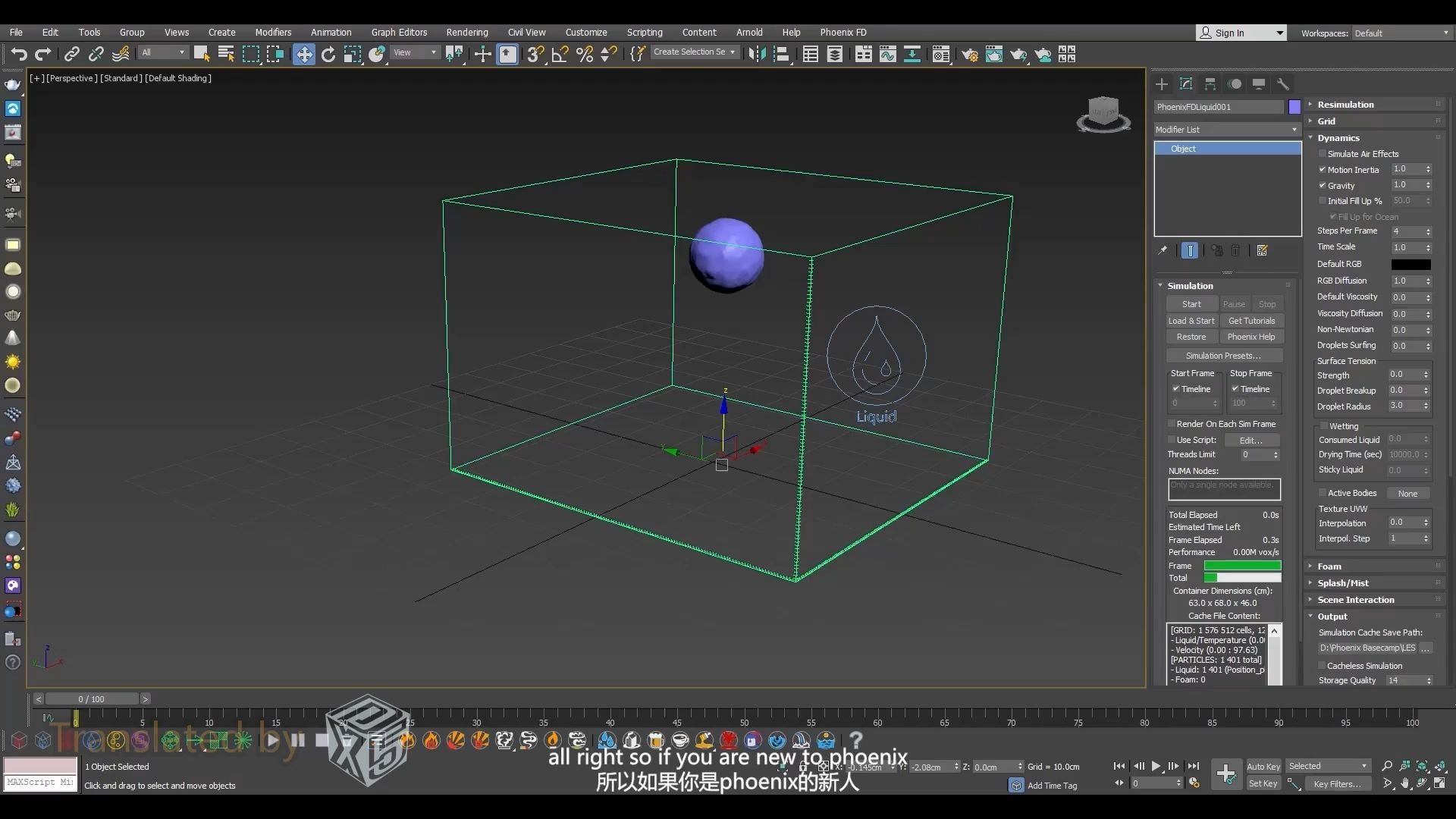The height and width of the screenshot is (819, 1456).
Task: Click the Start simulation button
Action: pos(1191,304)
